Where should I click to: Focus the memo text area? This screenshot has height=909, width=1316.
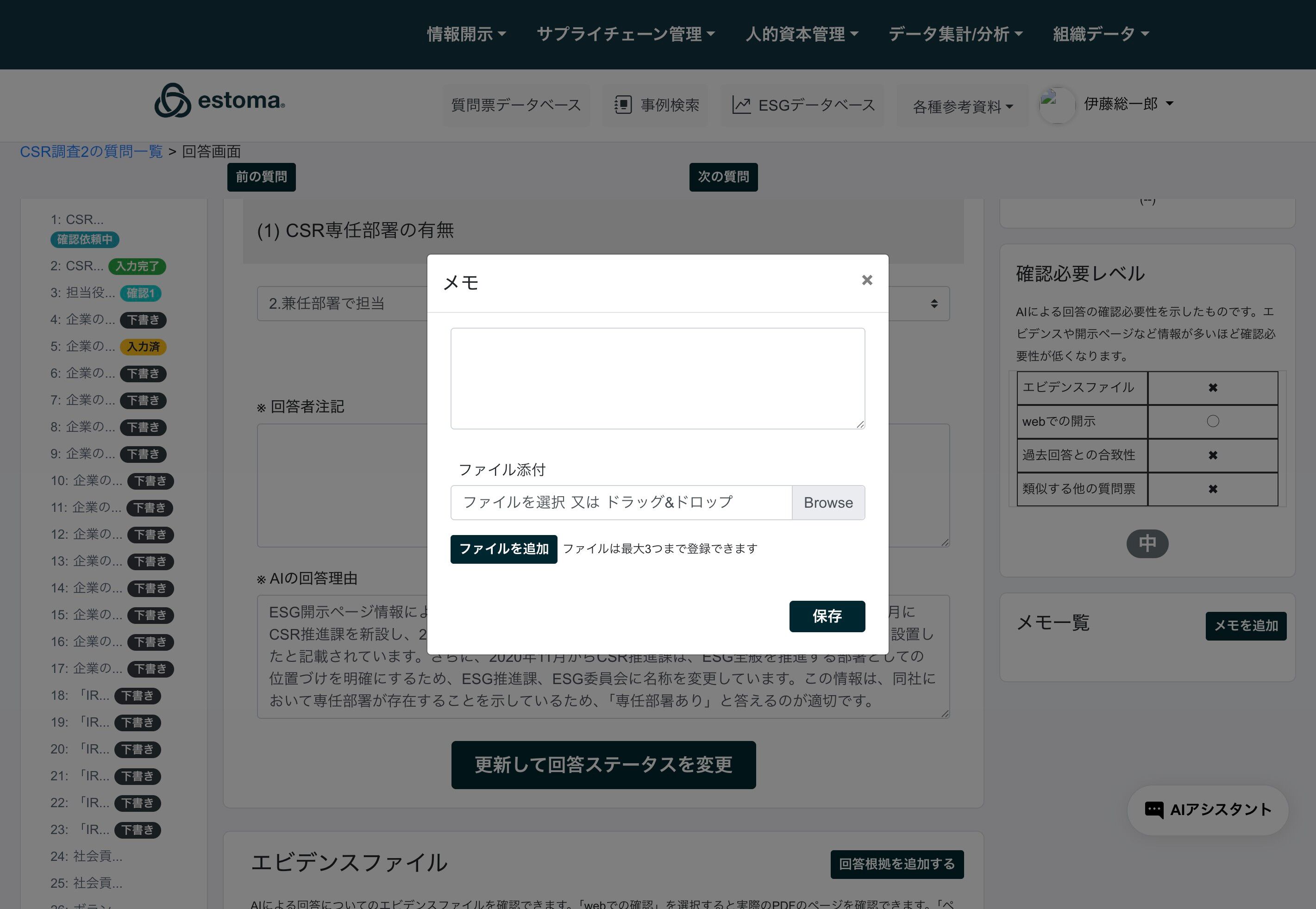(658, 378)
